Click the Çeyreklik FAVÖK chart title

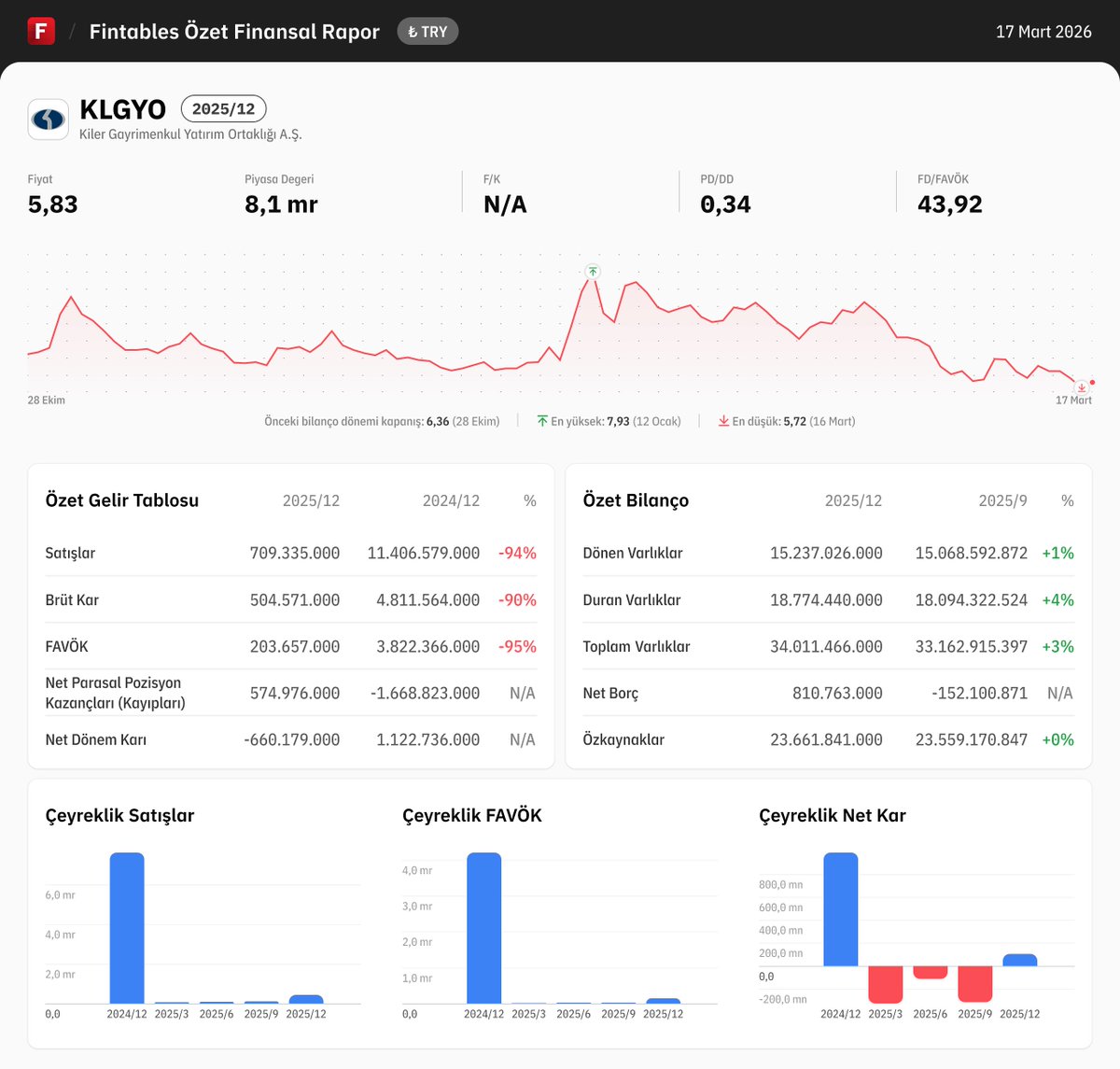pos(472,815)
